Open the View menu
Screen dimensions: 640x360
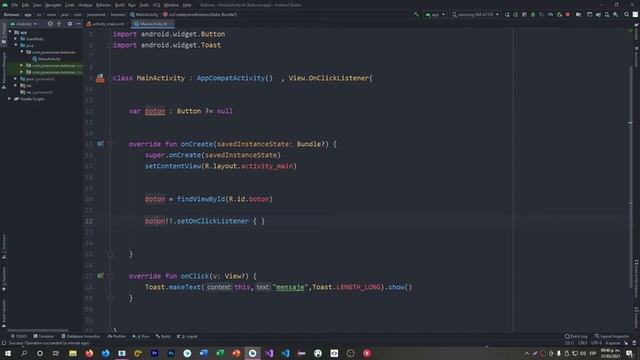point(37,5)
